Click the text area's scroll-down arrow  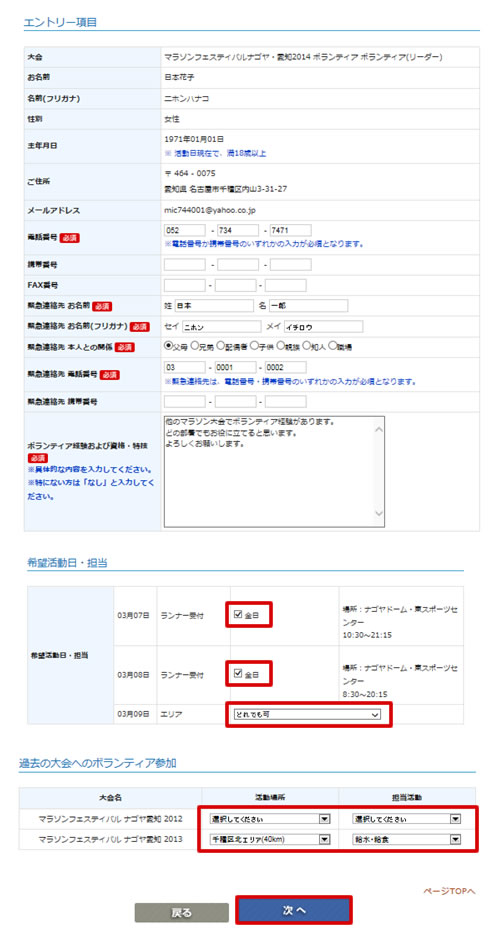[x=378, y=514]
